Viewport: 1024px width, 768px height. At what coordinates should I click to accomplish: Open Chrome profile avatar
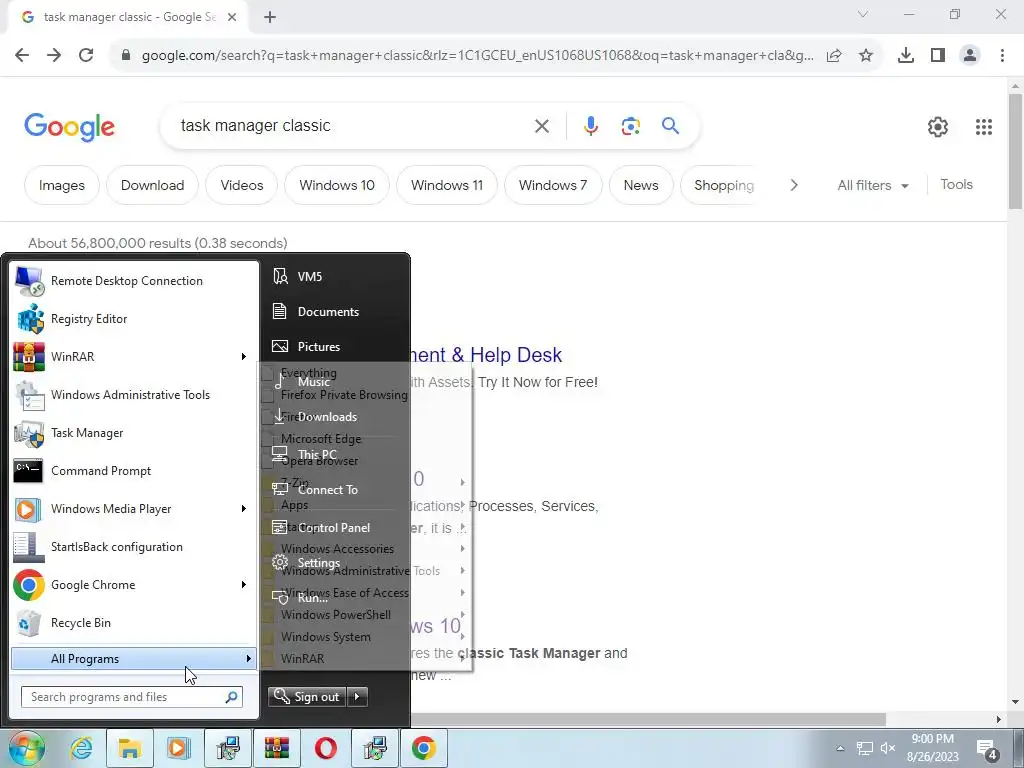click(970, 56)
